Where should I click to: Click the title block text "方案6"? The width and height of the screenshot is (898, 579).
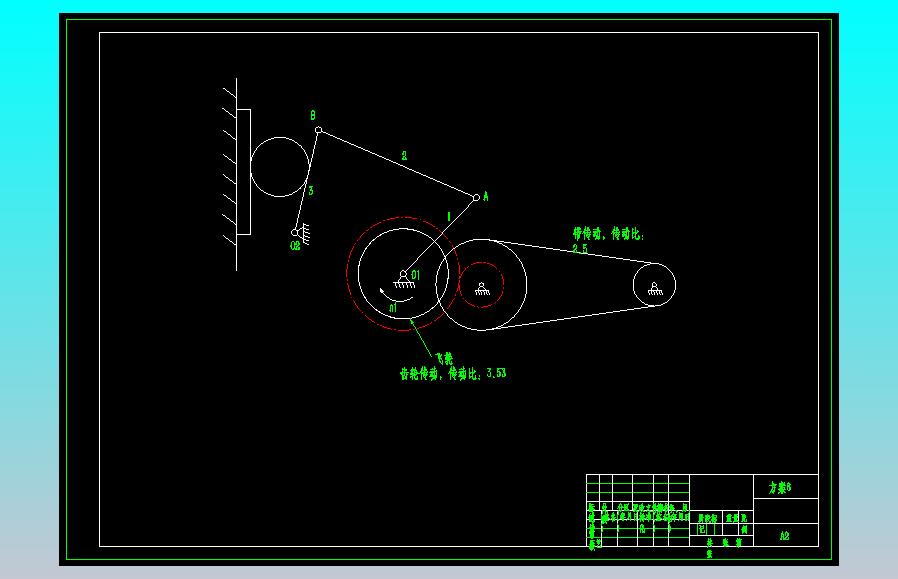click(x=780, y=487)
